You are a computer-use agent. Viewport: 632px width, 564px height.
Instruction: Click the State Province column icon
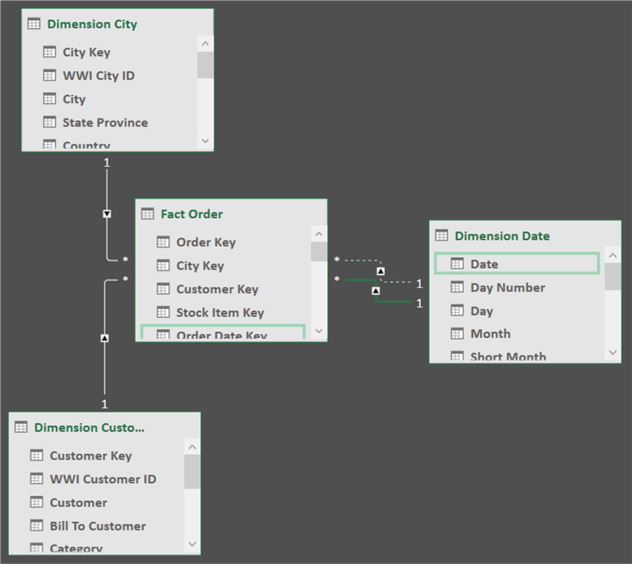click(x=50, y=122)
